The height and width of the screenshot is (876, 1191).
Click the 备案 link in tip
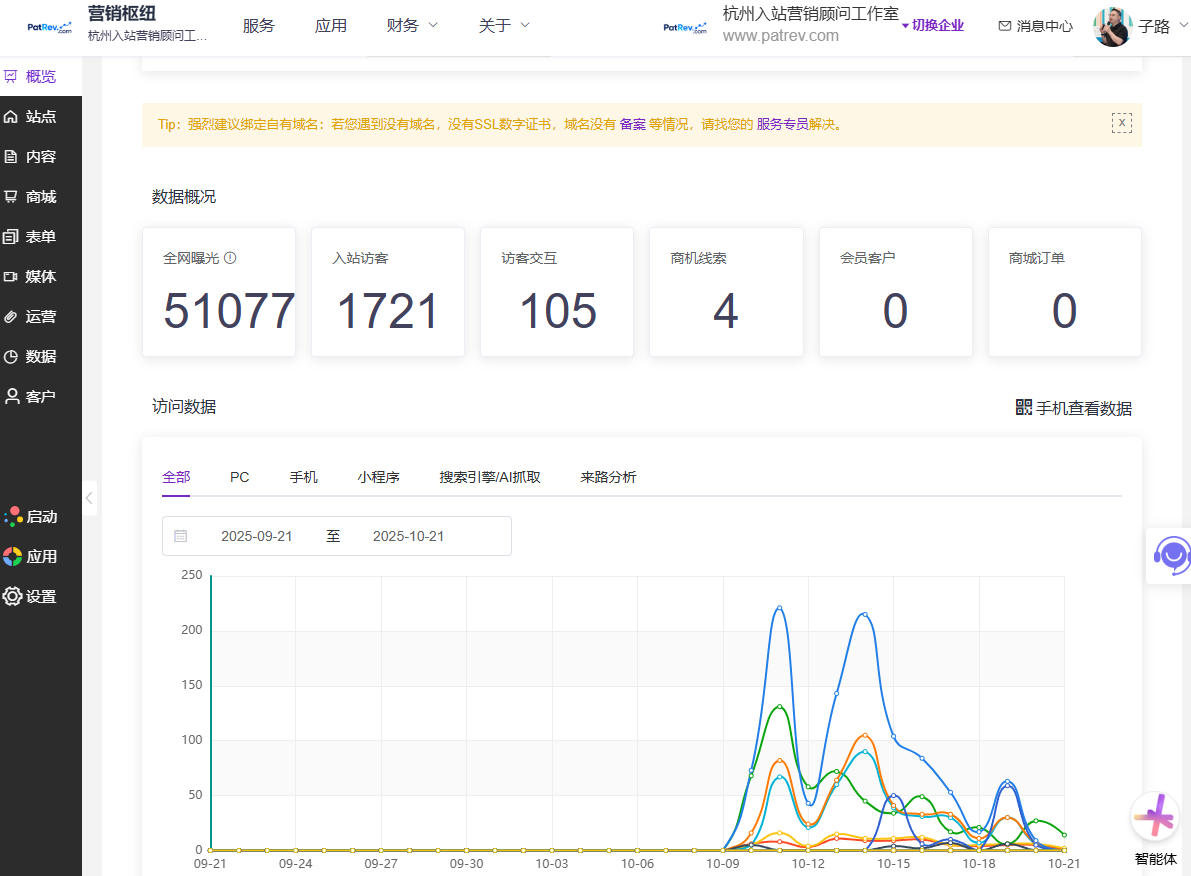632,125
